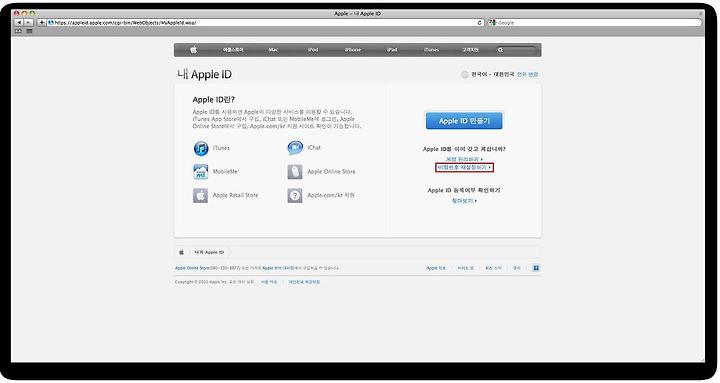
Task: Click the Apple logo in the breadcrumb bar
Action: tap(181, 252)
